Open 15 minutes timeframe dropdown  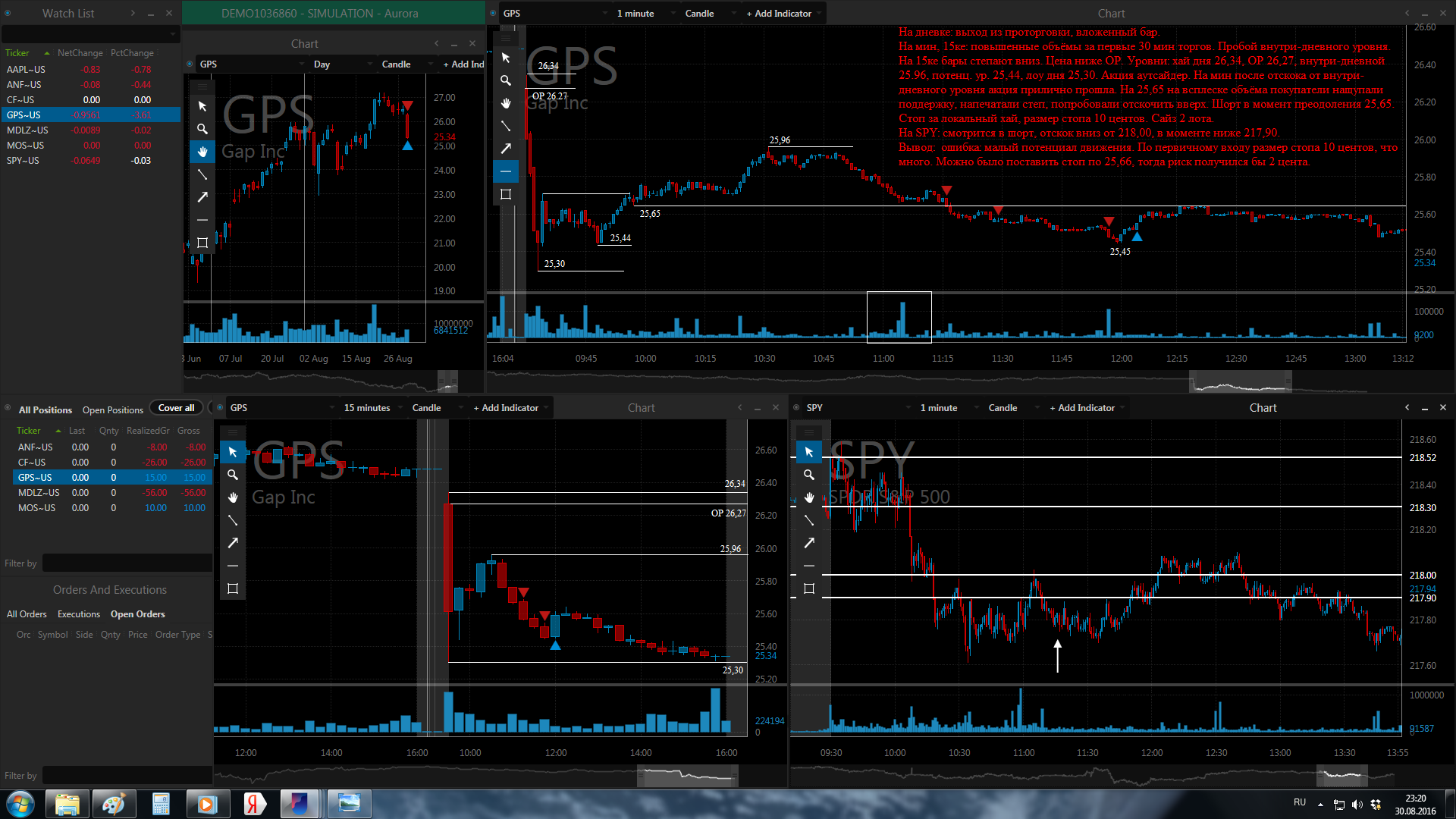click(372, 408)
